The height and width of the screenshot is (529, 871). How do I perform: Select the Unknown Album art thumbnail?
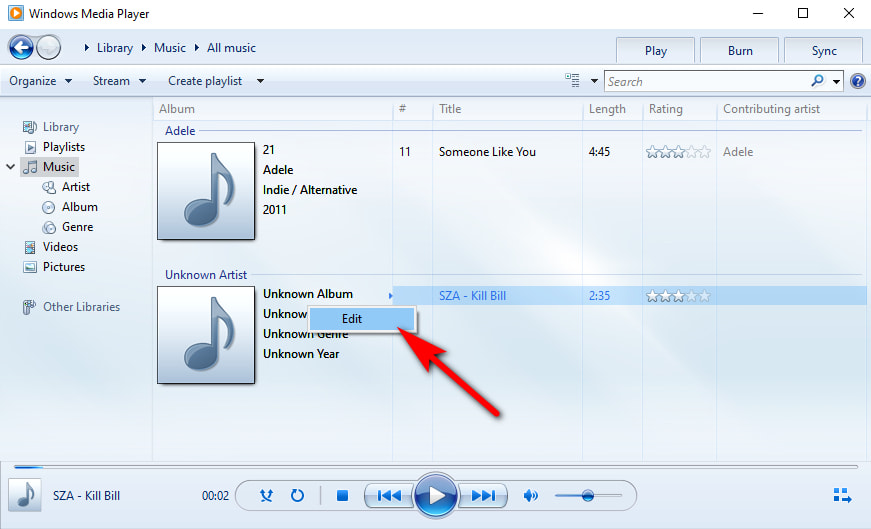tap(206, 335)
